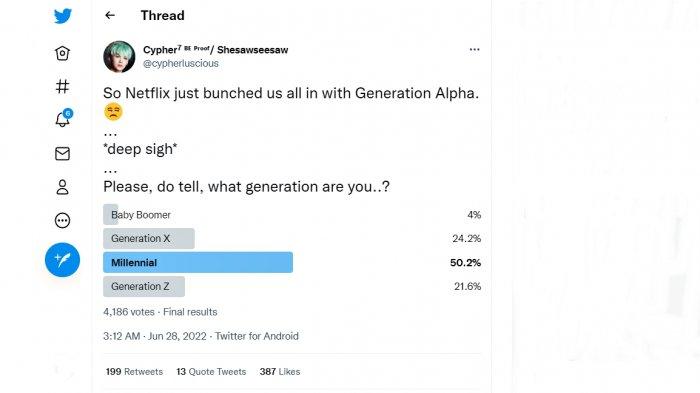Open the Explore hashtag icon
This screenshot has width=700, height=393.
62,86
